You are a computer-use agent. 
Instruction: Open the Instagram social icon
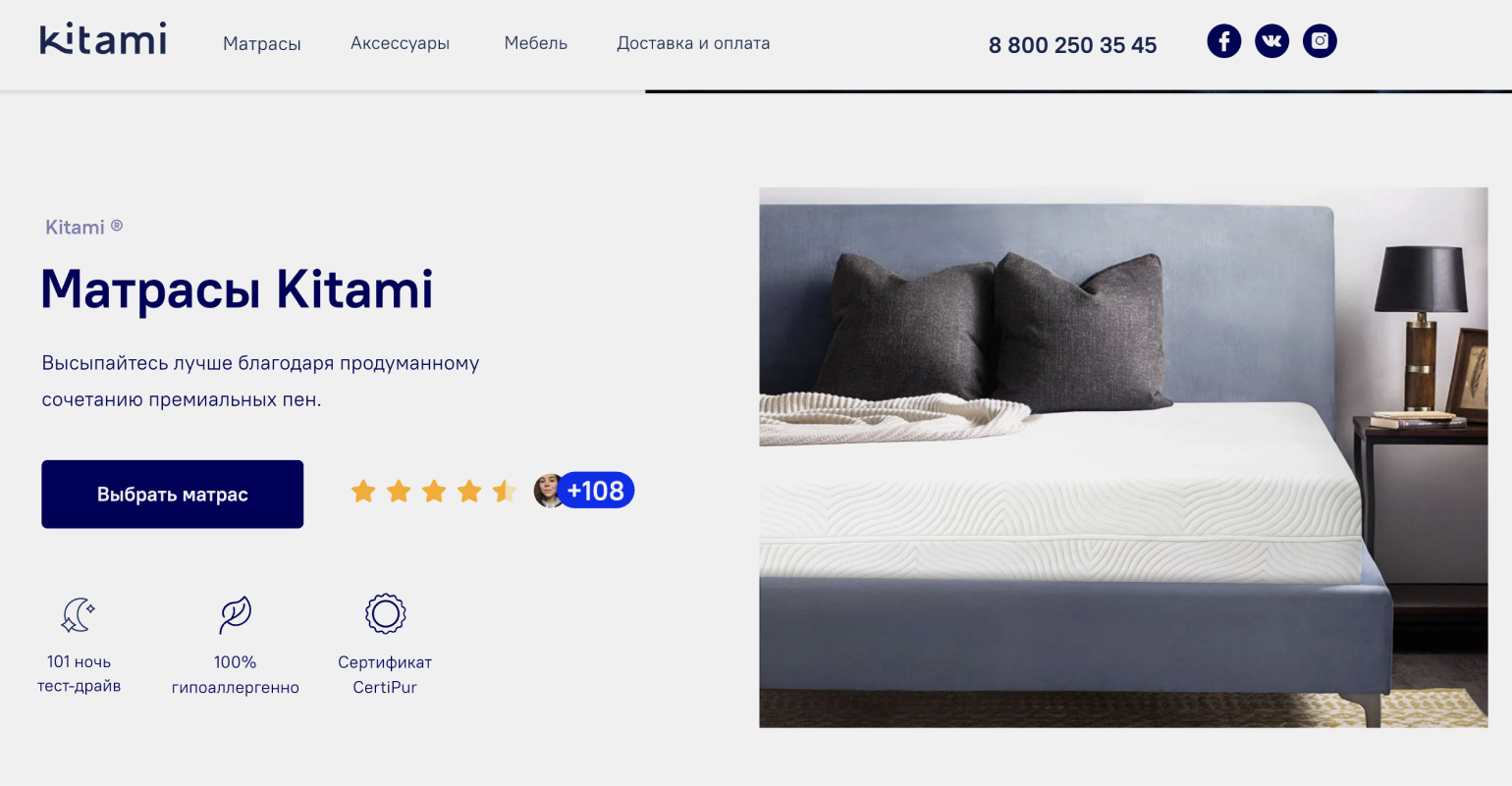click(1320, 41)
